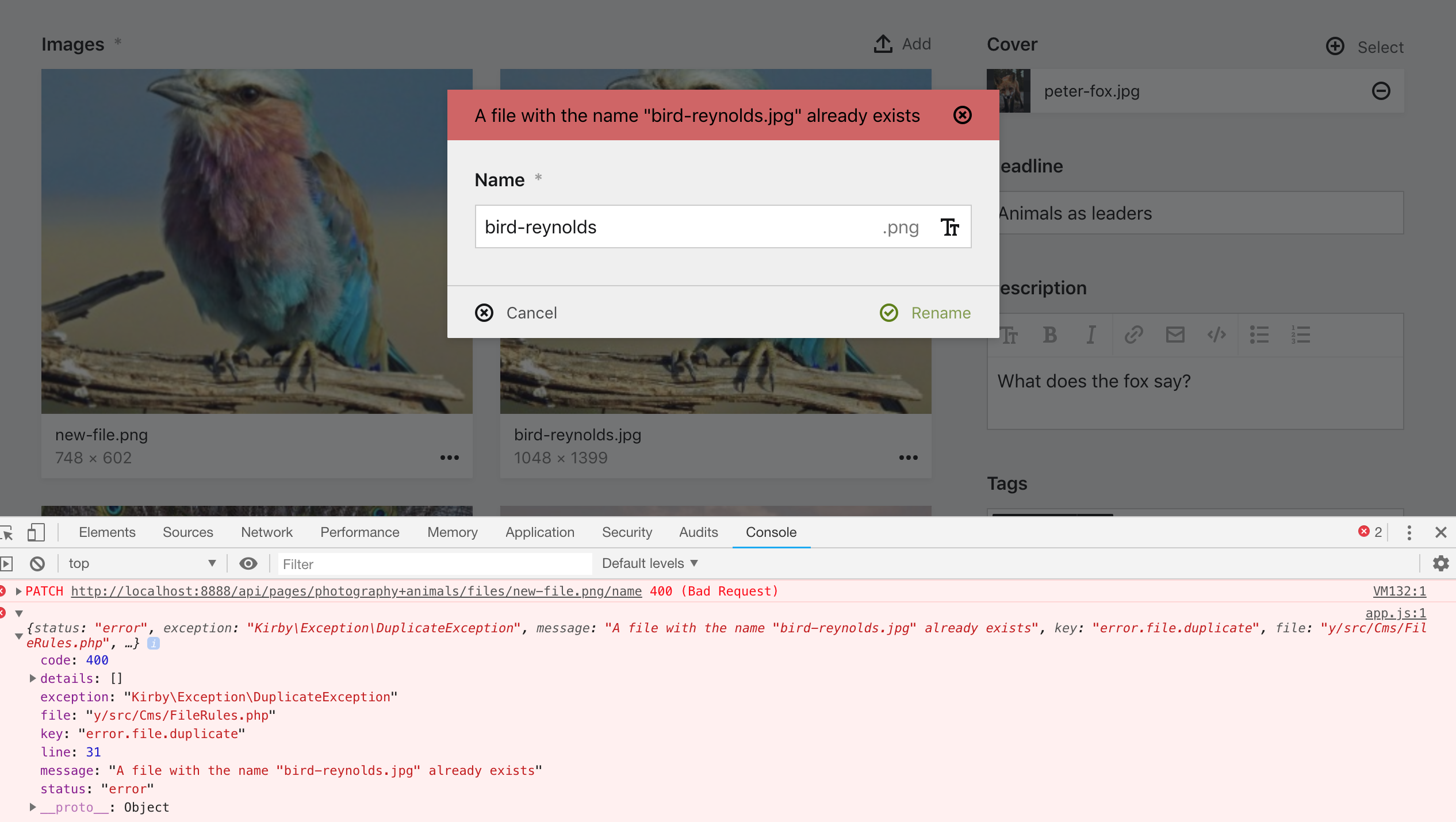Insert a code block in the Description field
Image resolution: width=1456 pixels, height=822 pixels.
pos(1216,335)
